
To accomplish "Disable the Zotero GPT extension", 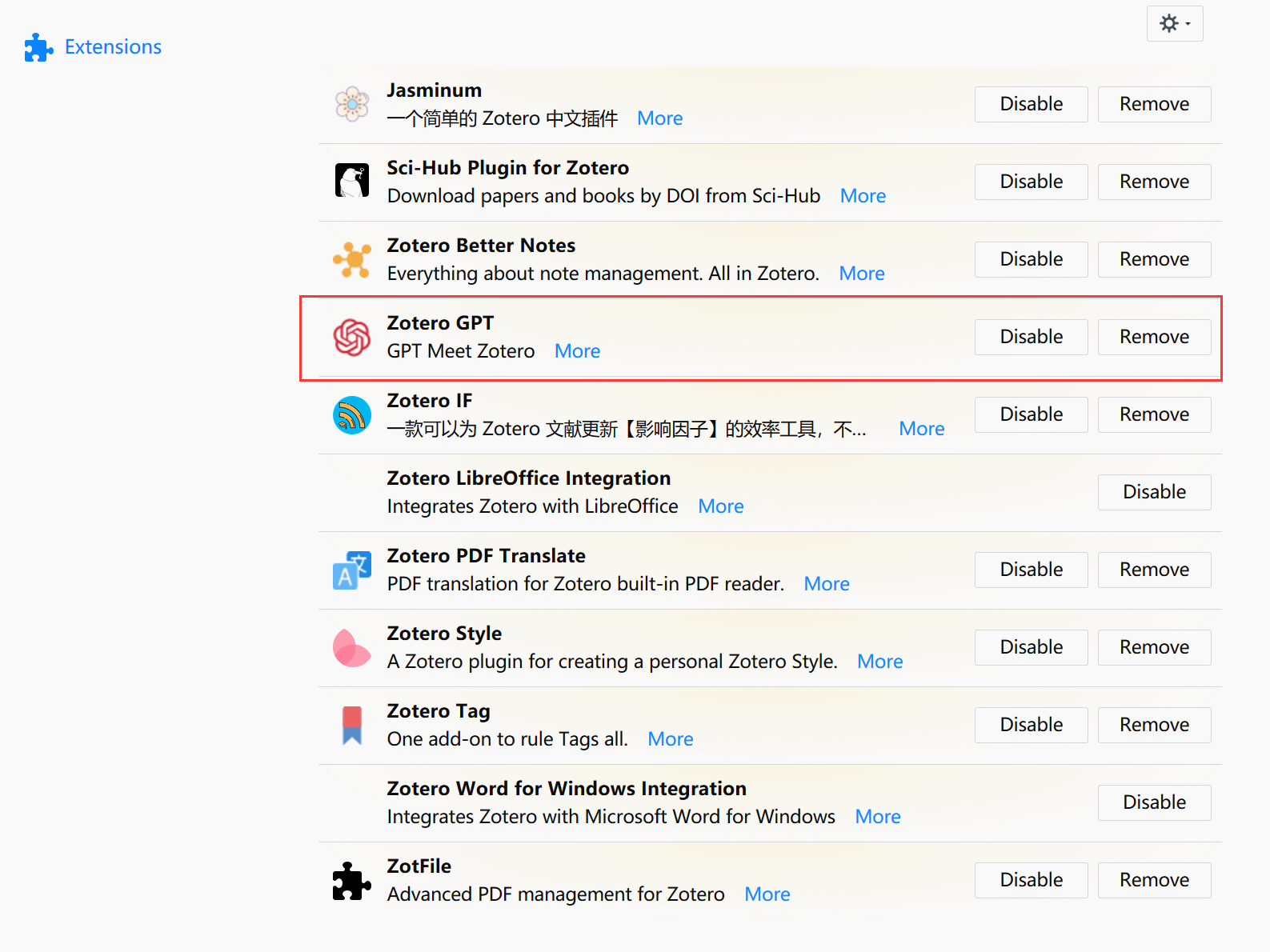I will point(1031,337).
